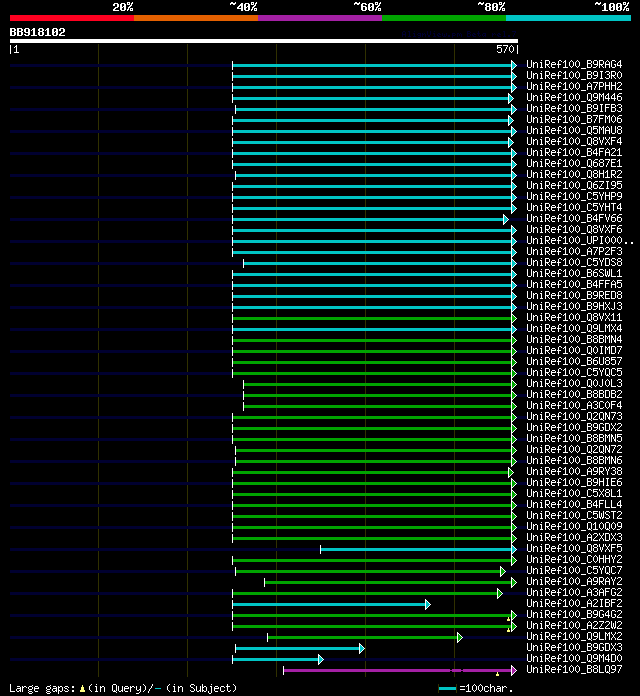Select label UniRef100_Q5MAU8
The height and width of the screenshot is (696, 640).
click(x=574, y=130)
